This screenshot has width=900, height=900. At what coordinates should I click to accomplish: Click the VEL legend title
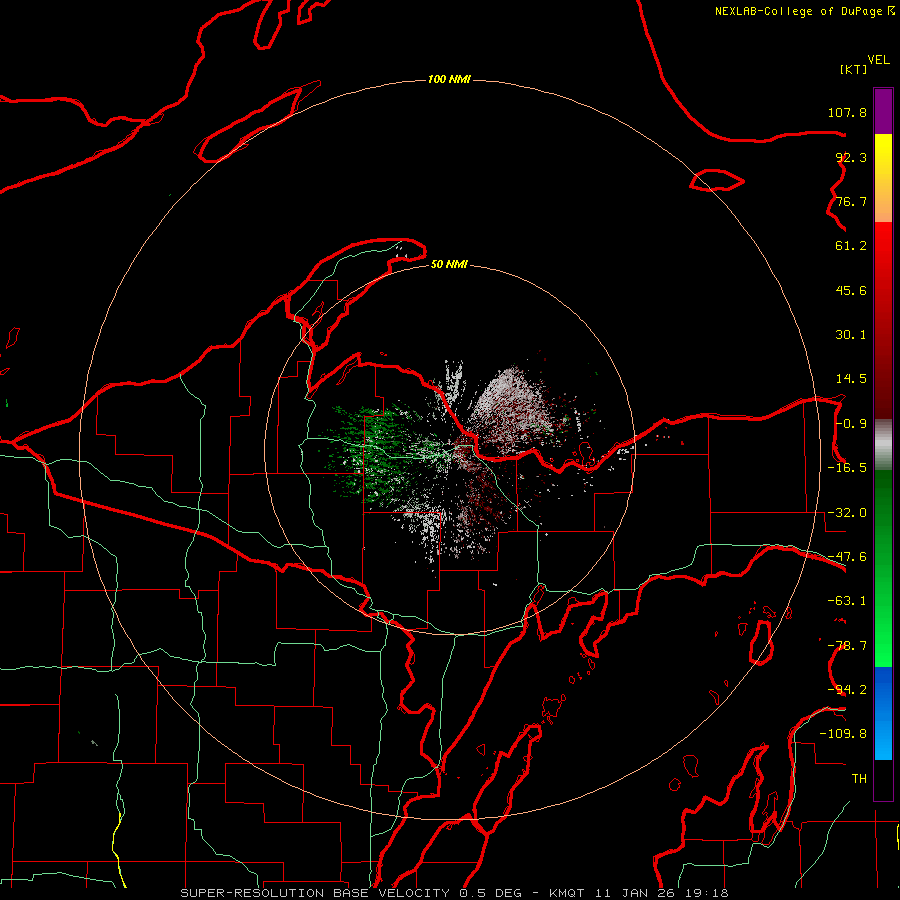tap(879, 60)
